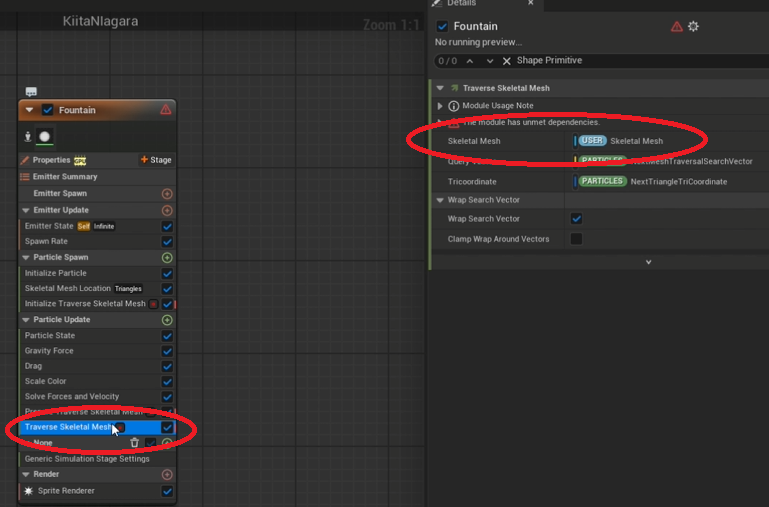The height and width of the screenshot is (507, 769).
Task: Select Generic Simulation Stage Settings
Action: pyautogui.click(x=97, y=459)
